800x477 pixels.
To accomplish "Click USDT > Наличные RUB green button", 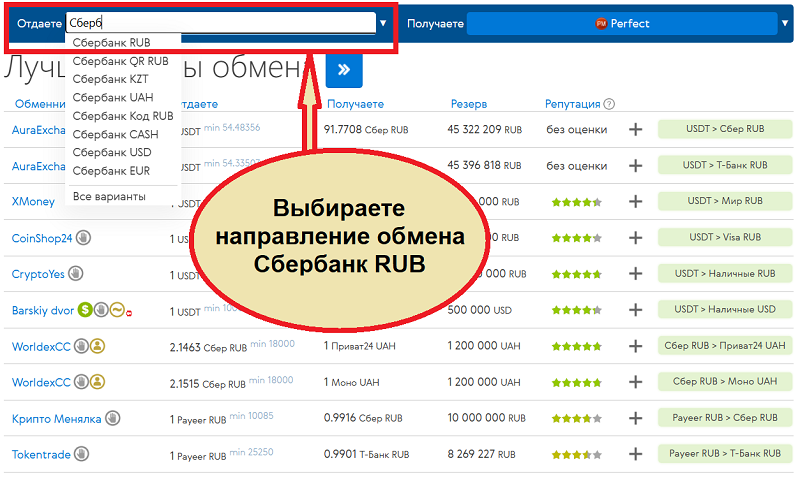I will [725, 273].
